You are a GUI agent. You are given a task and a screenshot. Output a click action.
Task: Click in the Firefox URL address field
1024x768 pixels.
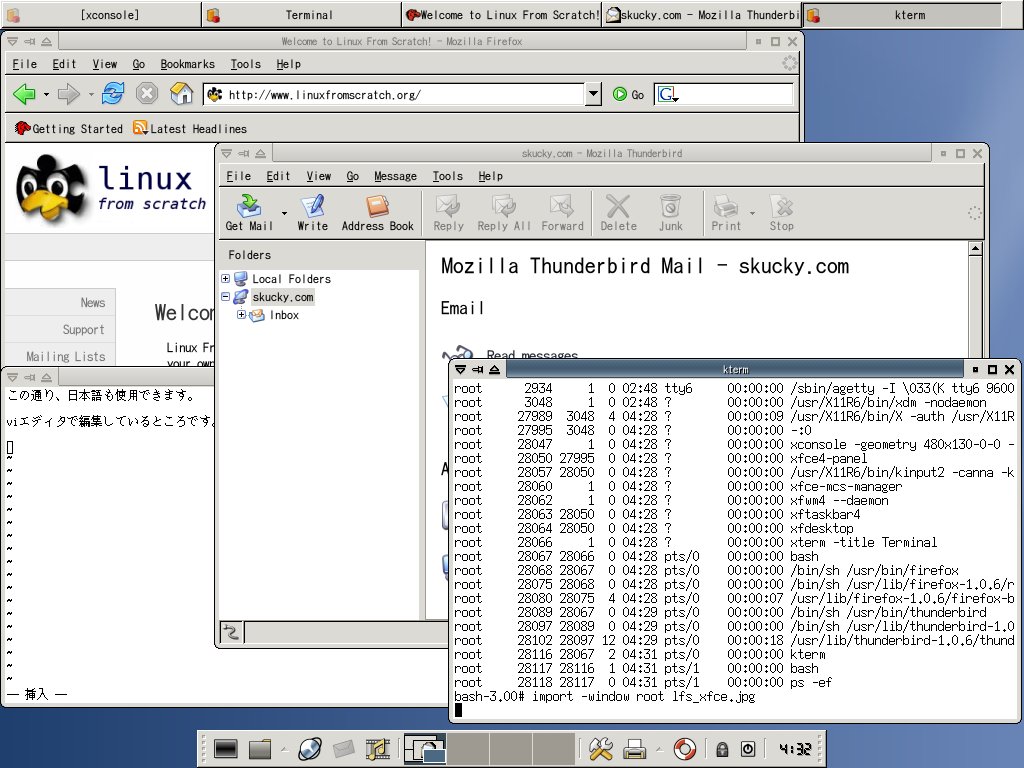tap(404, 95)
